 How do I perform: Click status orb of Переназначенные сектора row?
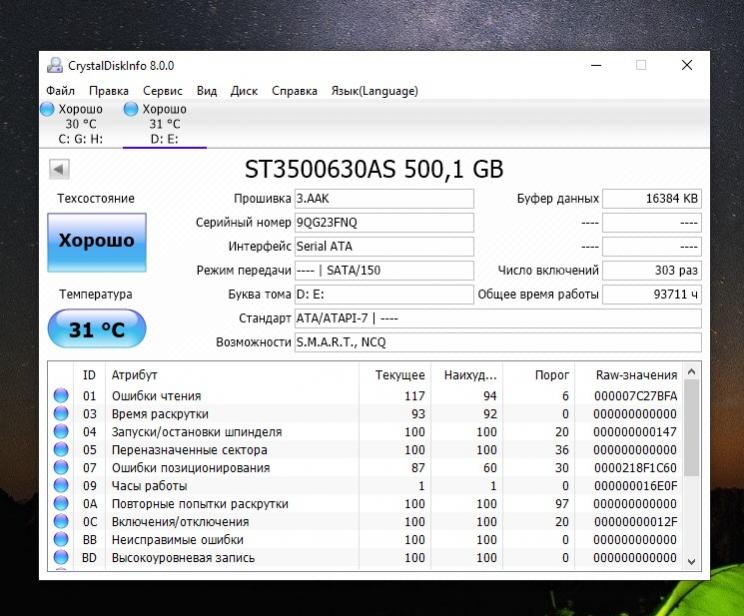(61, 449)
